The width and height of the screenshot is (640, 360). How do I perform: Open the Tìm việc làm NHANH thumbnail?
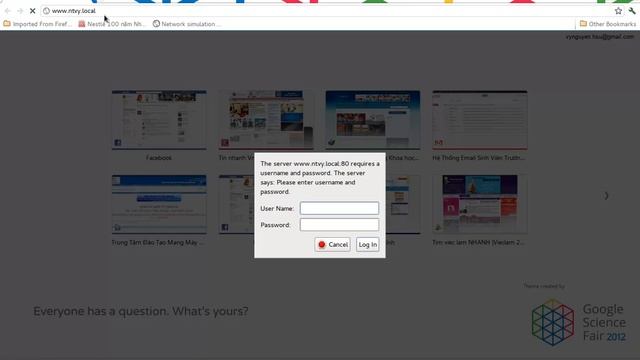pos(480,204)
